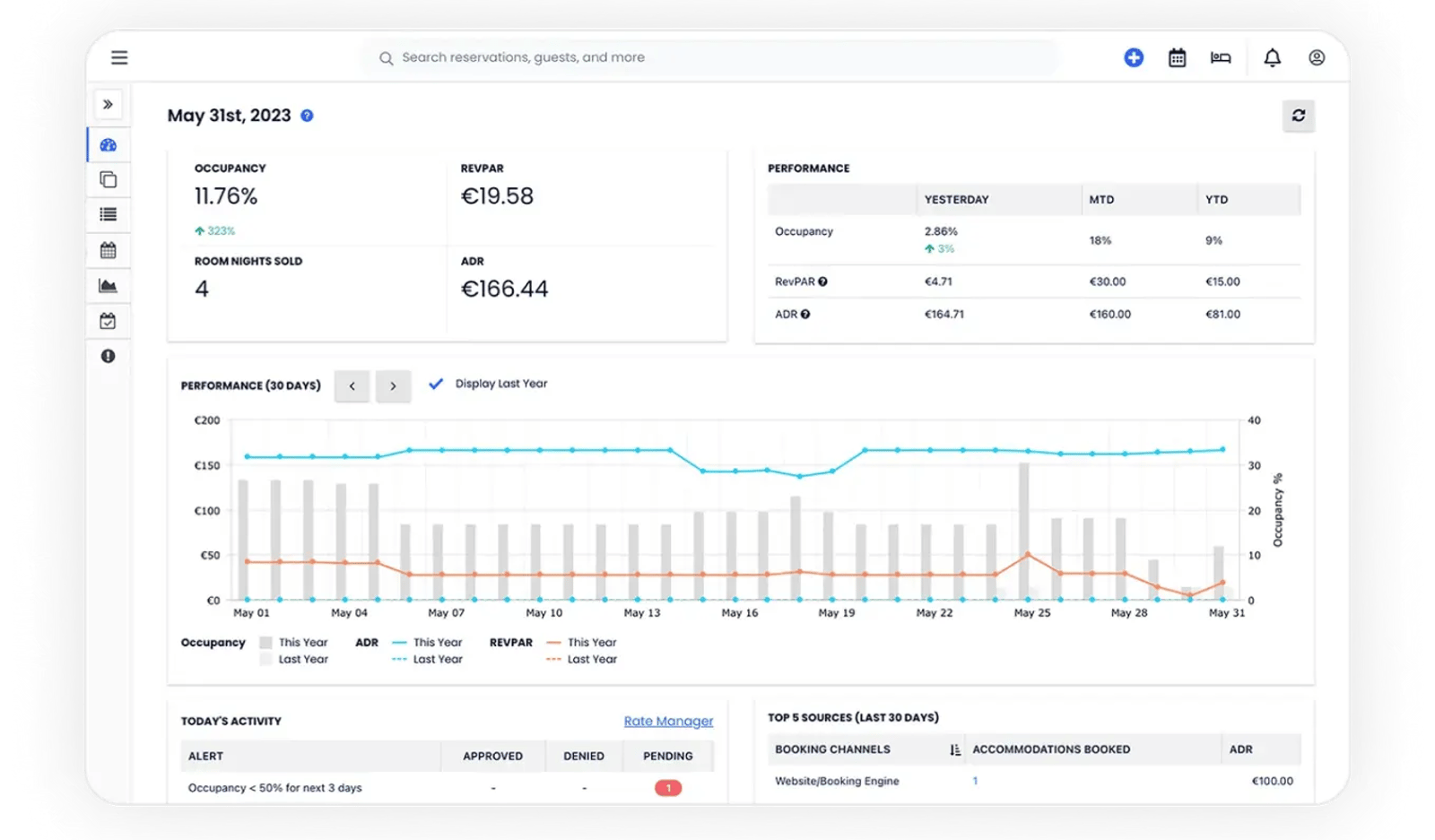Open notifications bell
The height and width of the screenshot is (840, 1435).
tap(1272, 57)
